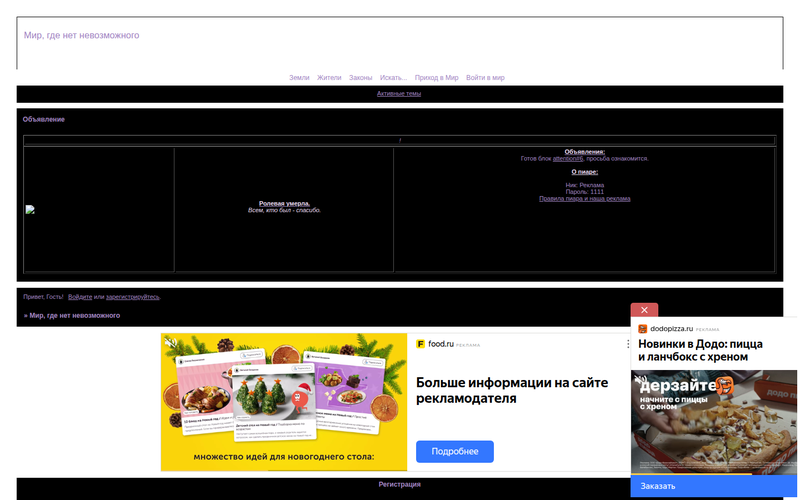Open the Законы menu link

coord(361,77)
